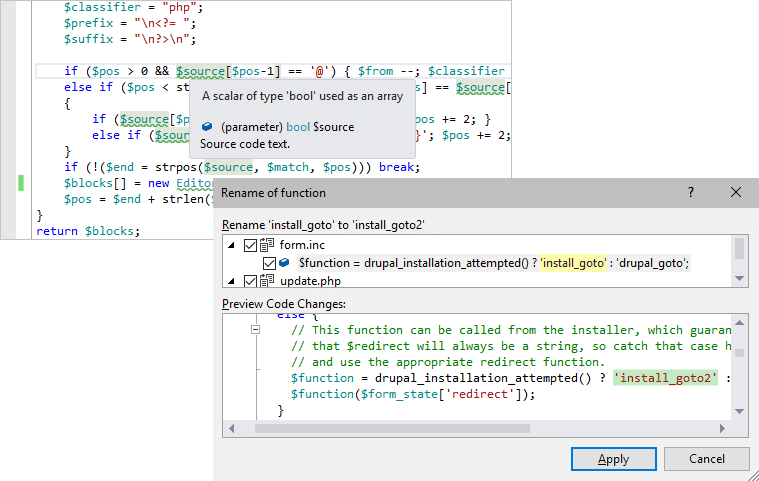Click the $form_state['redirect'] line in preview
This screenshot has height=481, width=759.
pos(412,394)
